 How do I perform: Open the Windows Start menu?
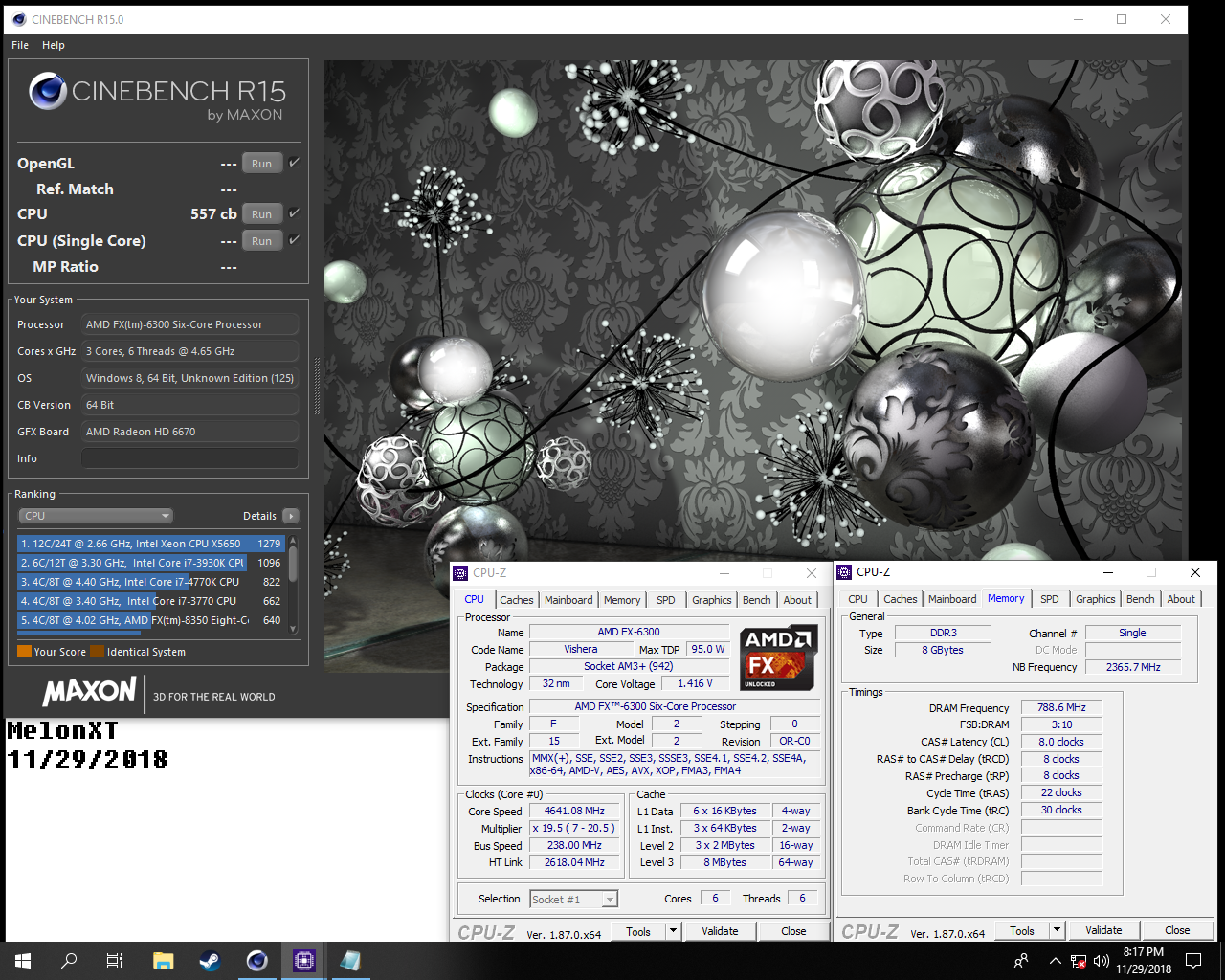click(x=23, y=961)
